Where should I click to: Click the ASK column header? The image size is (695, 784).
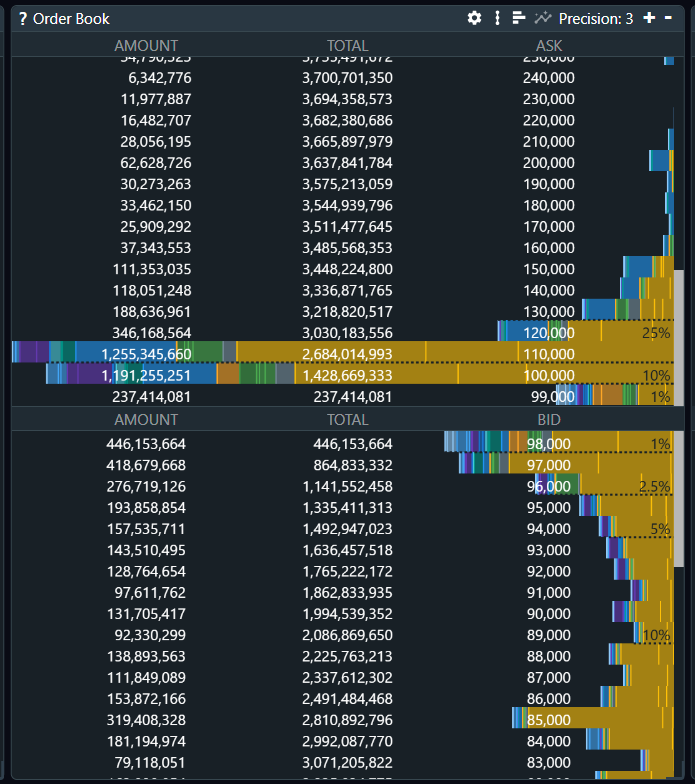click(x=549, y=46)
